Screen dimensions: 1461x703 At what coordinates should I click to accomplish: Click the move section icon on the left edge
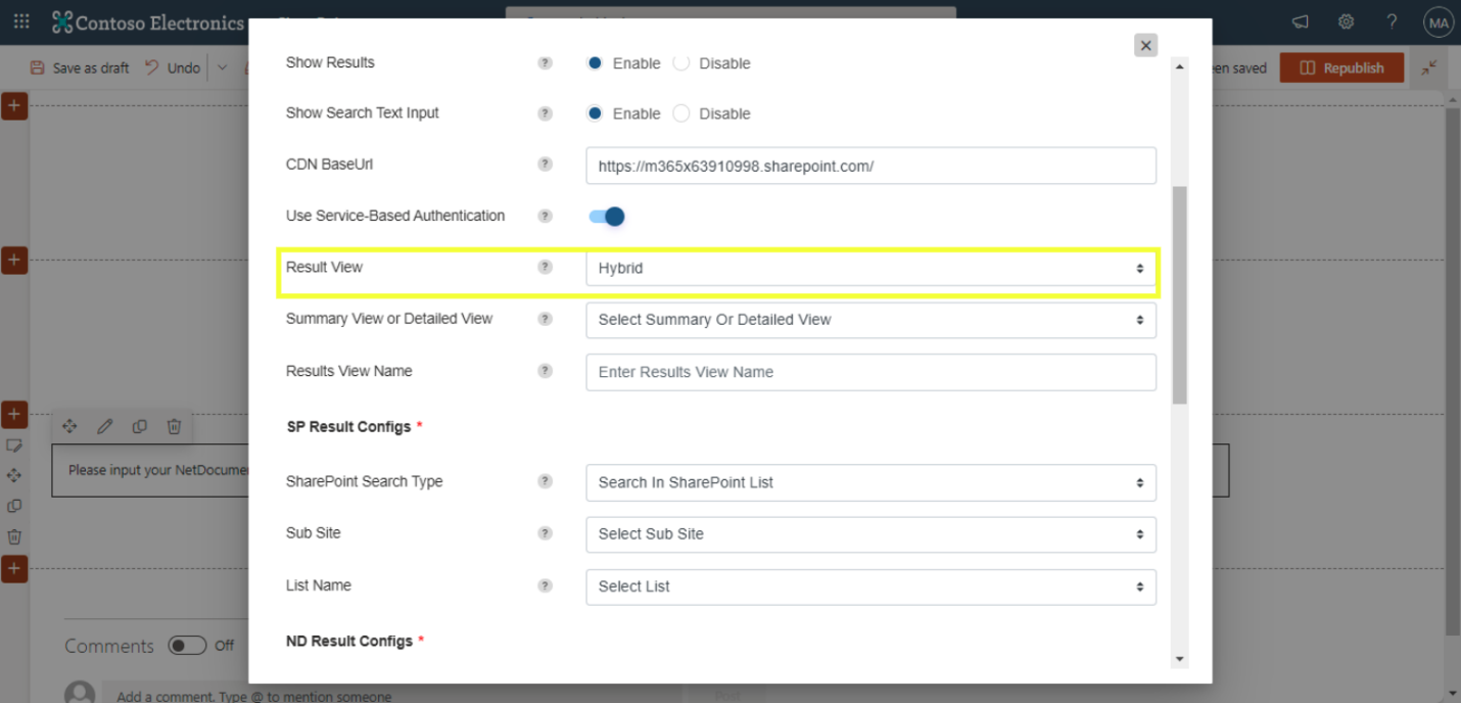(14, 476)
